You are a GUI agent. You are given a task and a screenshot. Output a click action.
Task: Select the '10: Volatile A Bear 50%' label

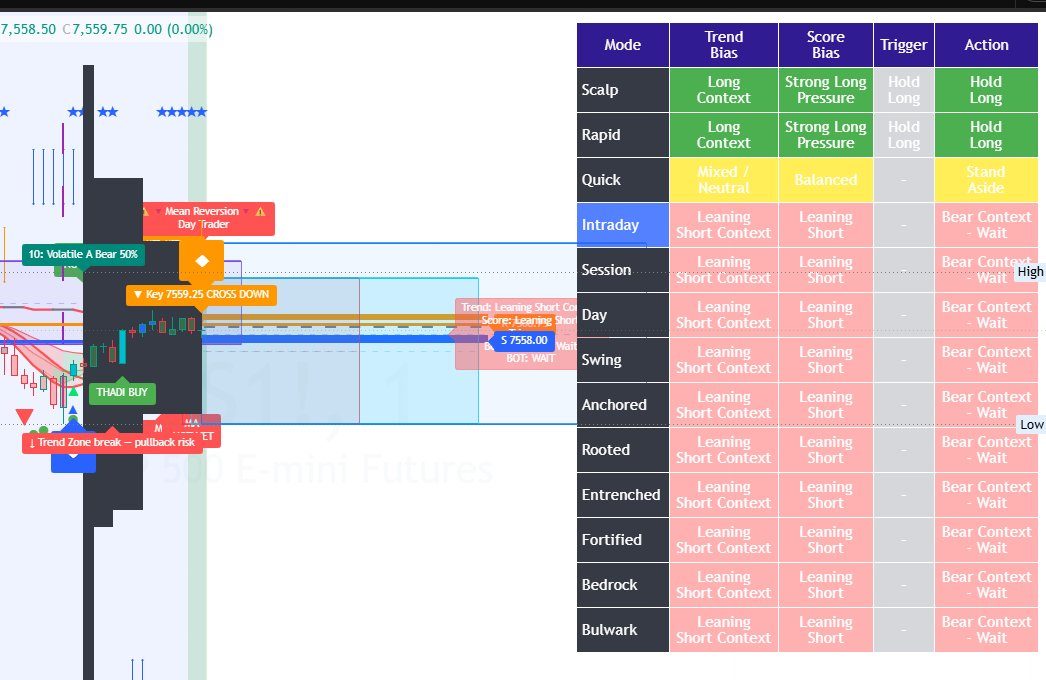coord(83,254)
